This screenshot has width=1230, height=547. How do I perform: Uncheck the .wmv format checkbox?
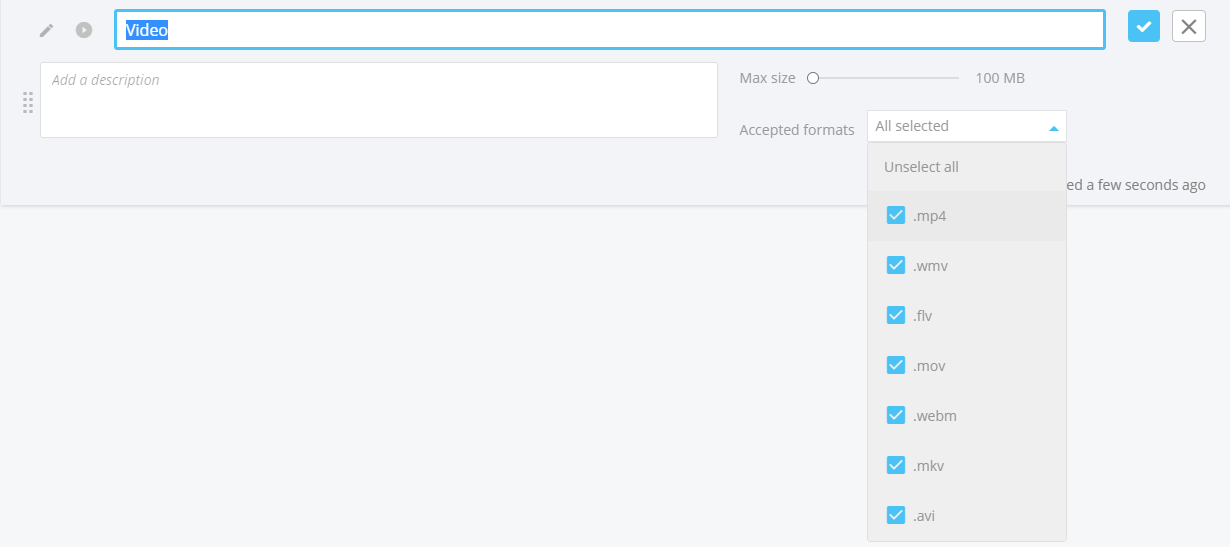[x=896, y=266]
